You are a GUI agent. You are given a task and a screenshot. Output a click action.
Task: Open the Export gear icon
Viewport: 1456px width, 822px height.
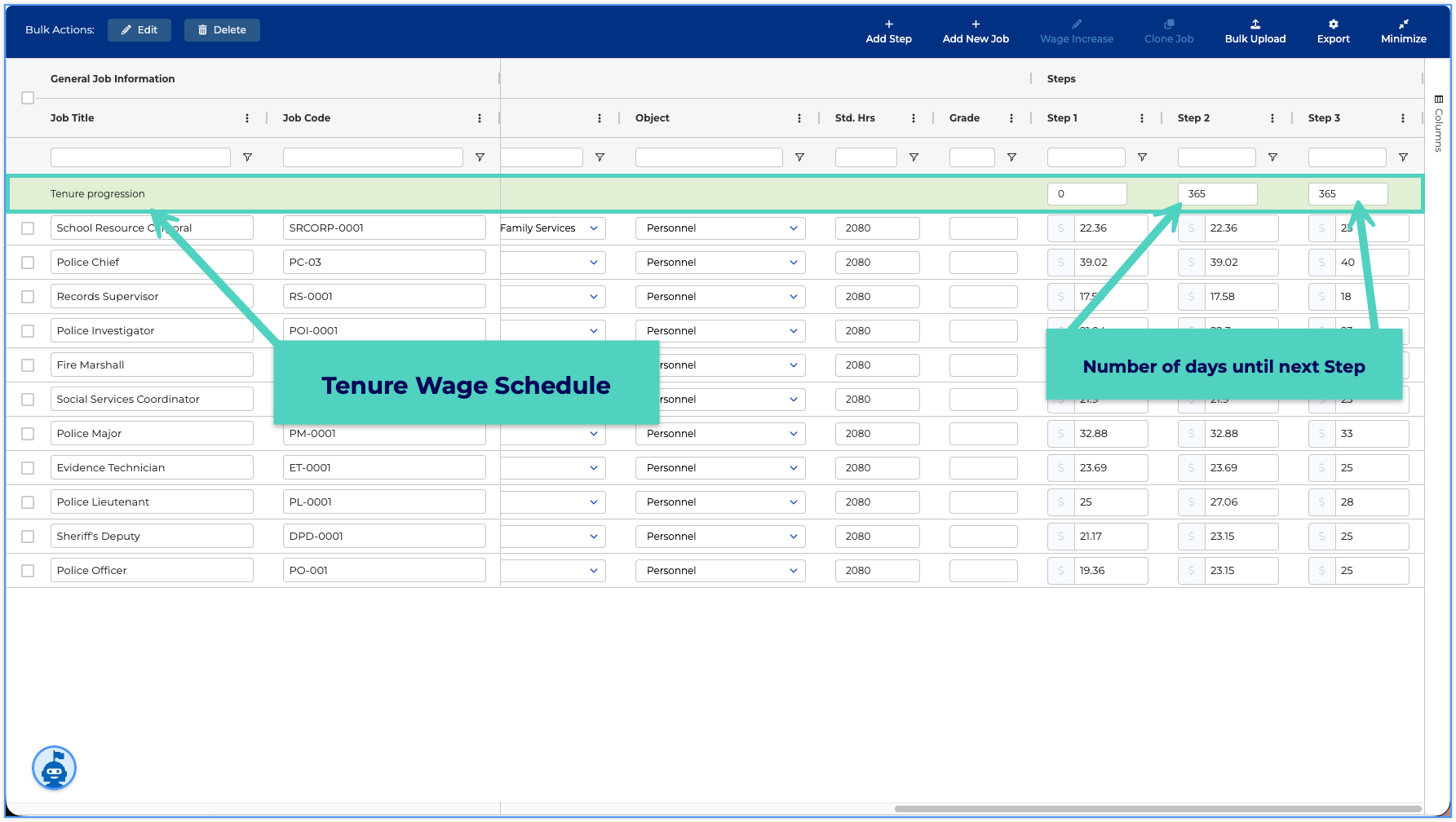[x=1333, y=24]
